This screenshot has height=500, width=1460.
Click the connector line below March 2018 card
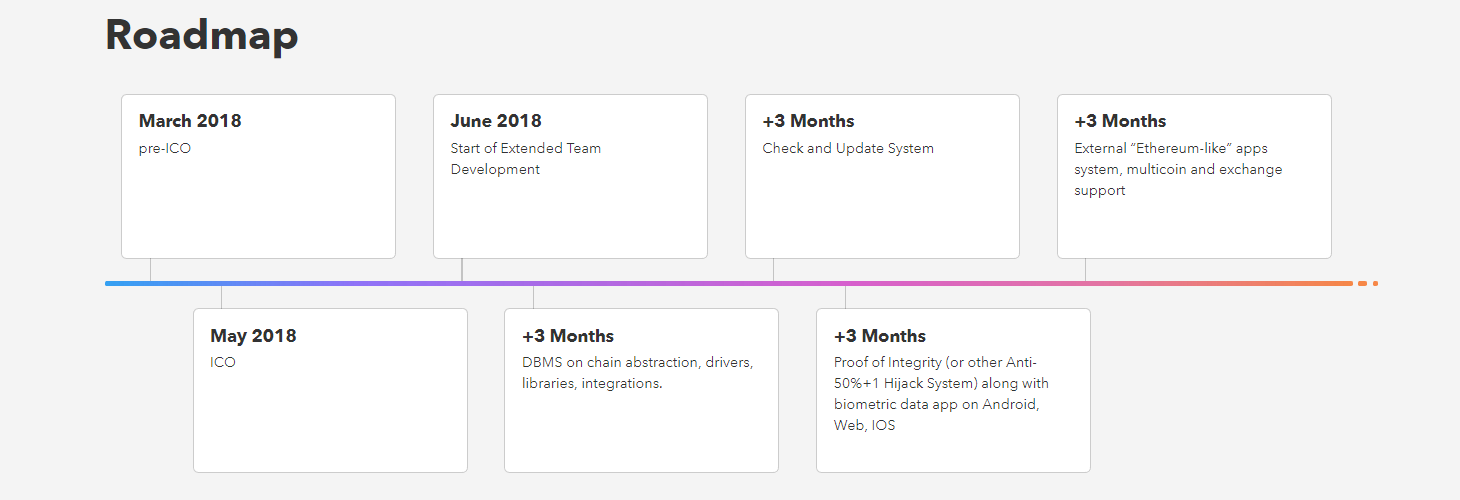pyautogui.click(x=150, y=270)
